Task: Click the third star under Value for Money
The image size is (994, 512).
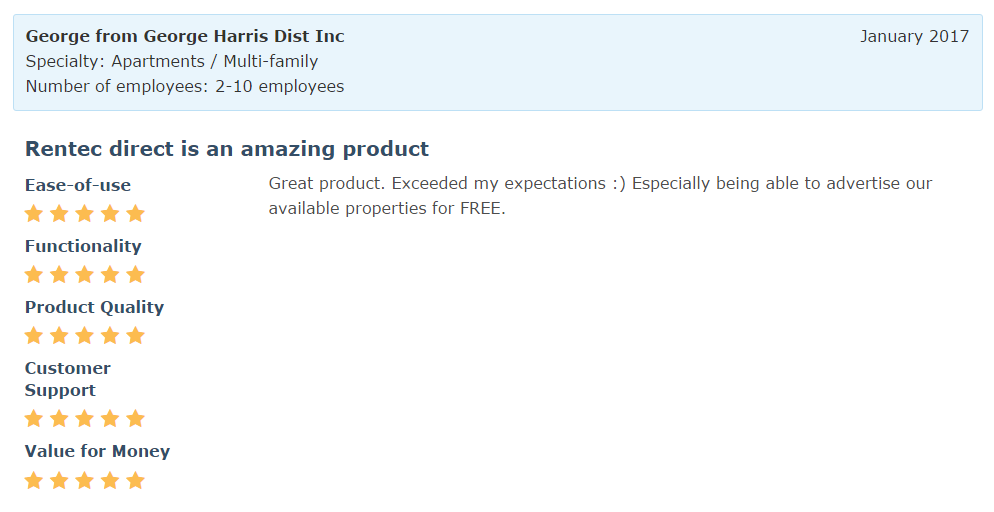Action: click(x=85, y=480)
